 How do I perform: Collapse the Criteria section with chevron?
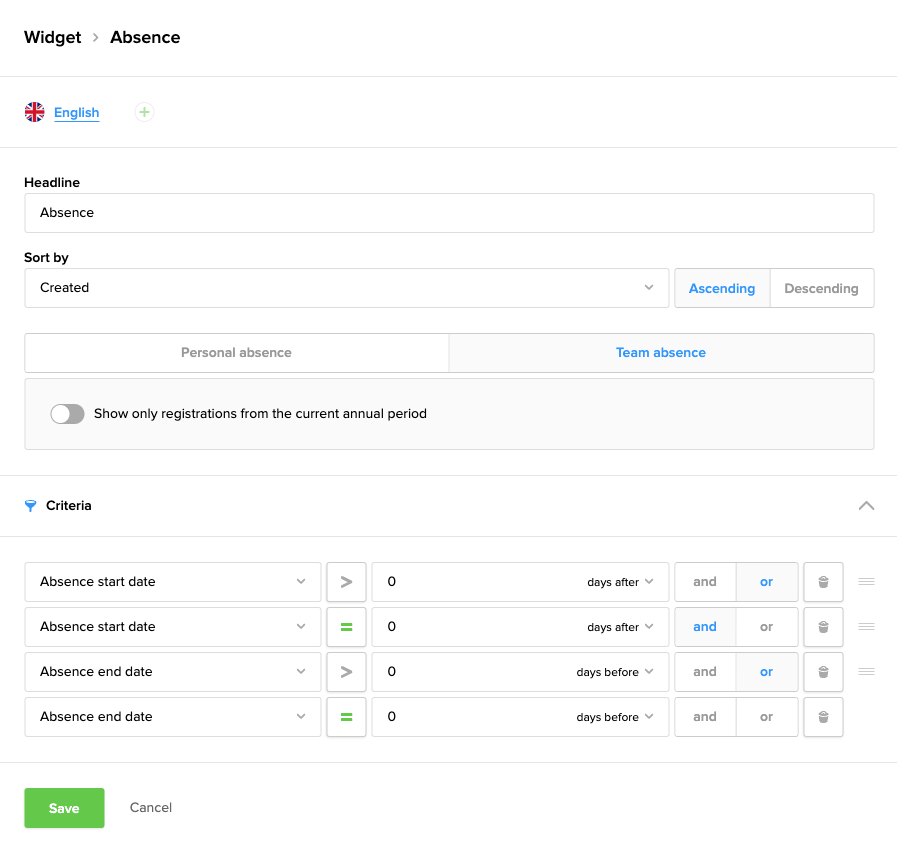click(866, 506)
